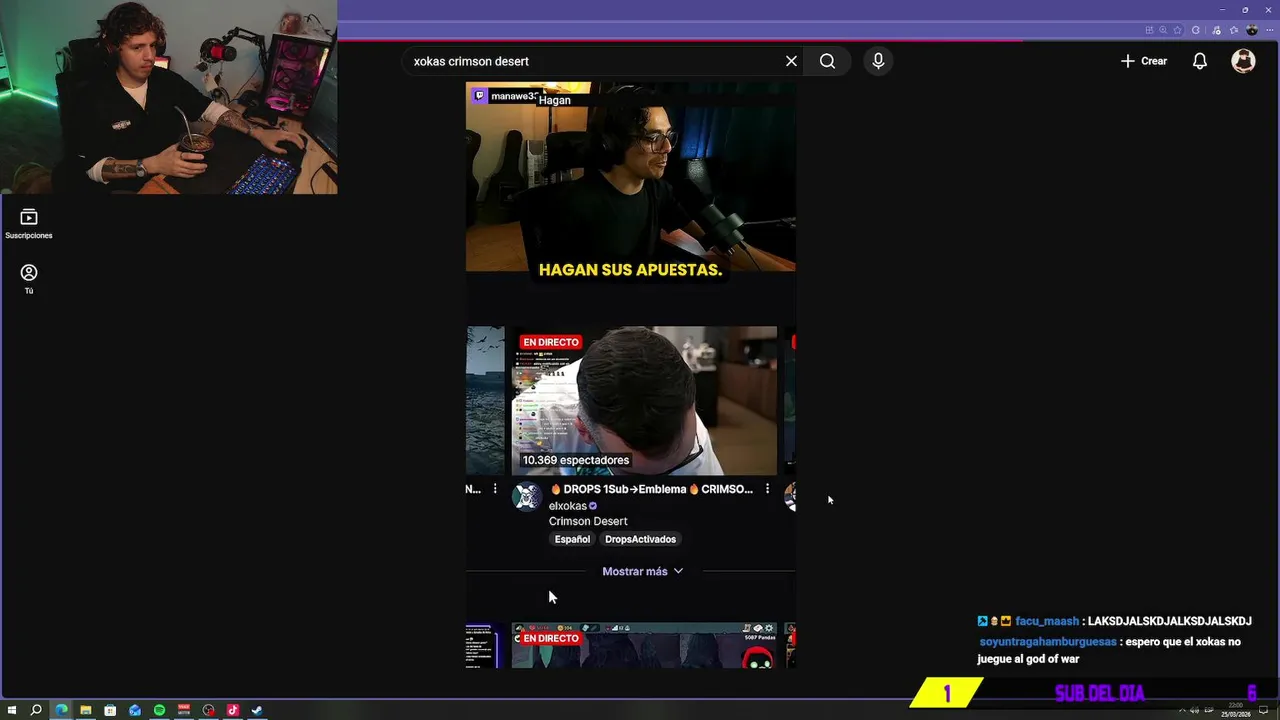Click the soyuntragahamburguesas chat username
The width and height of the screenshot is (1280, 720).
(1048, 642)
